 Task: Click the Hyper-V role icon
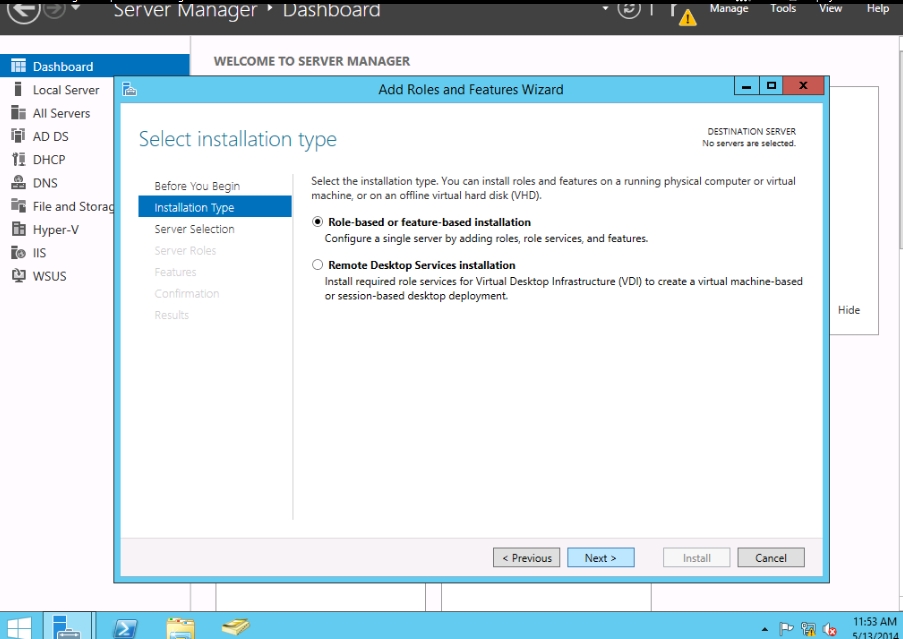pyautogui.click(x=18, y=229)
